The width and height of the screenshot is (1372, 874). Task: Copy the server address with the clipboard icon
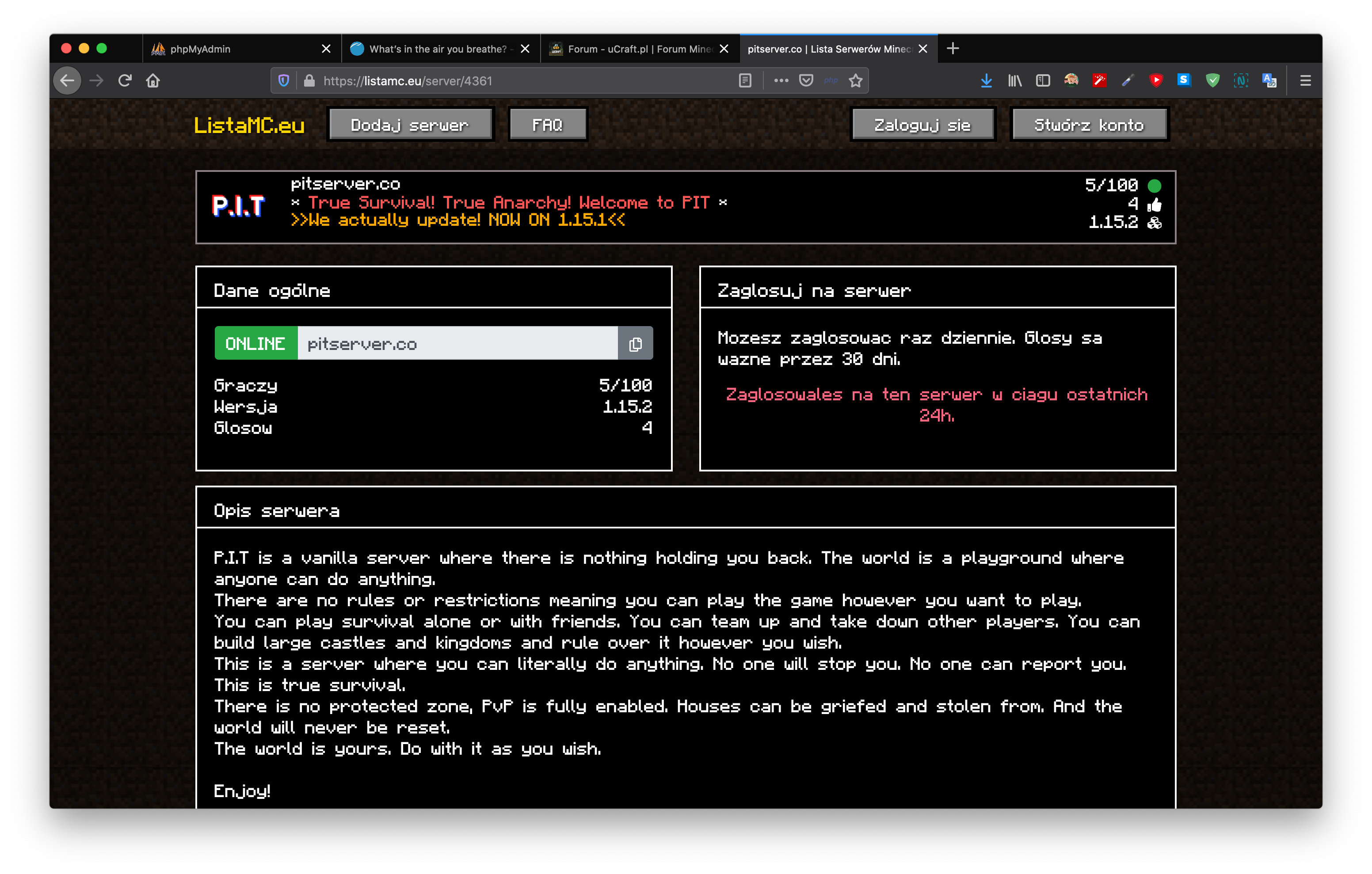coord(635,344)
